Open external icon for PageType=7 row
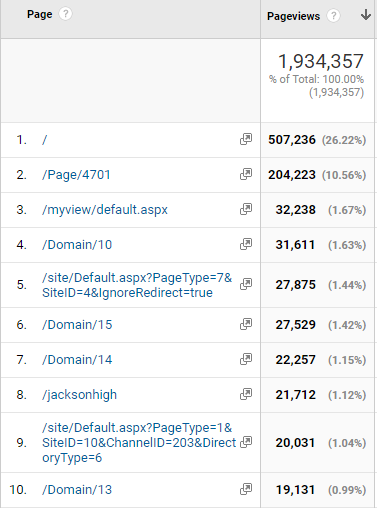 point(246,284)
